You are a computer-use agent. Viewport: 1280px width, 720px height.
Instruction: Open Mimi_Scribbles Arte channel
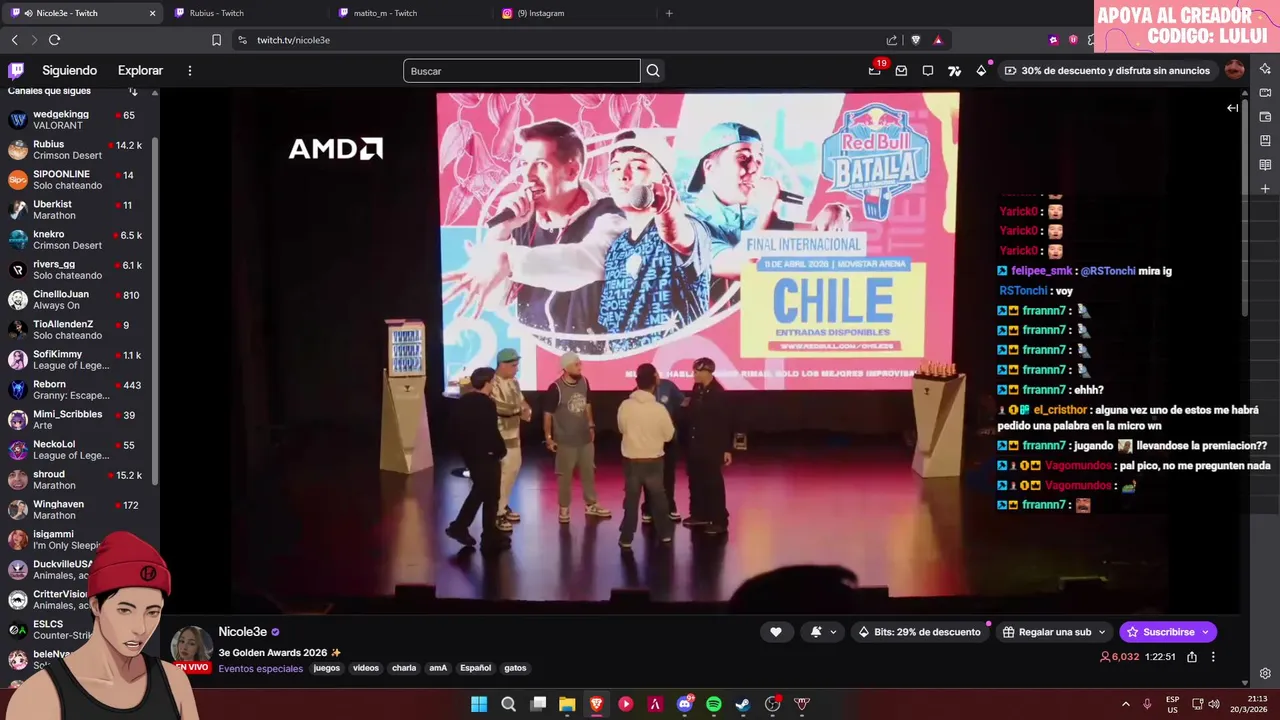coord(78,420)
